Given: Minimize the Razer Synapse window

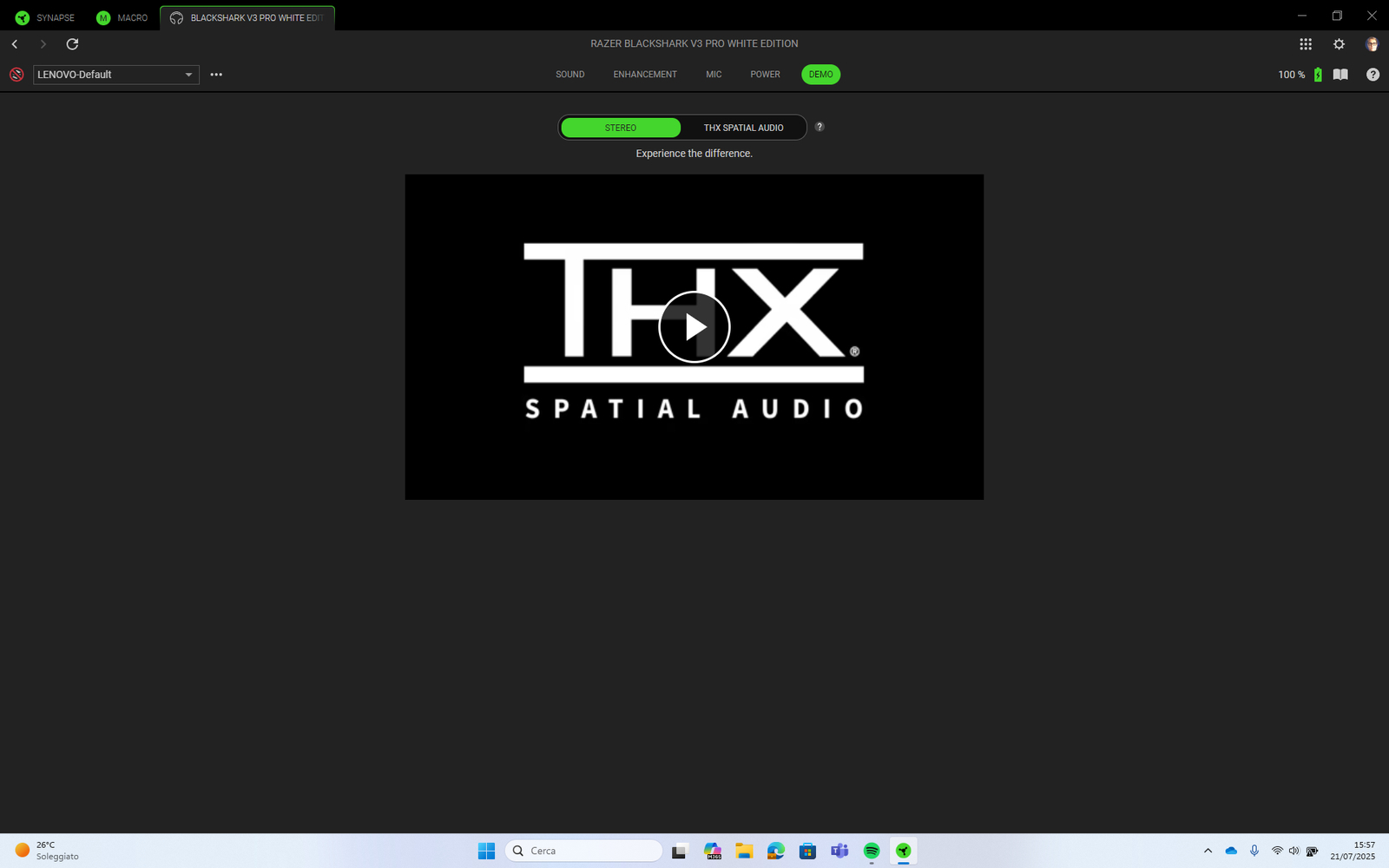Looking at the screenshot, I should click(1302, 16).
